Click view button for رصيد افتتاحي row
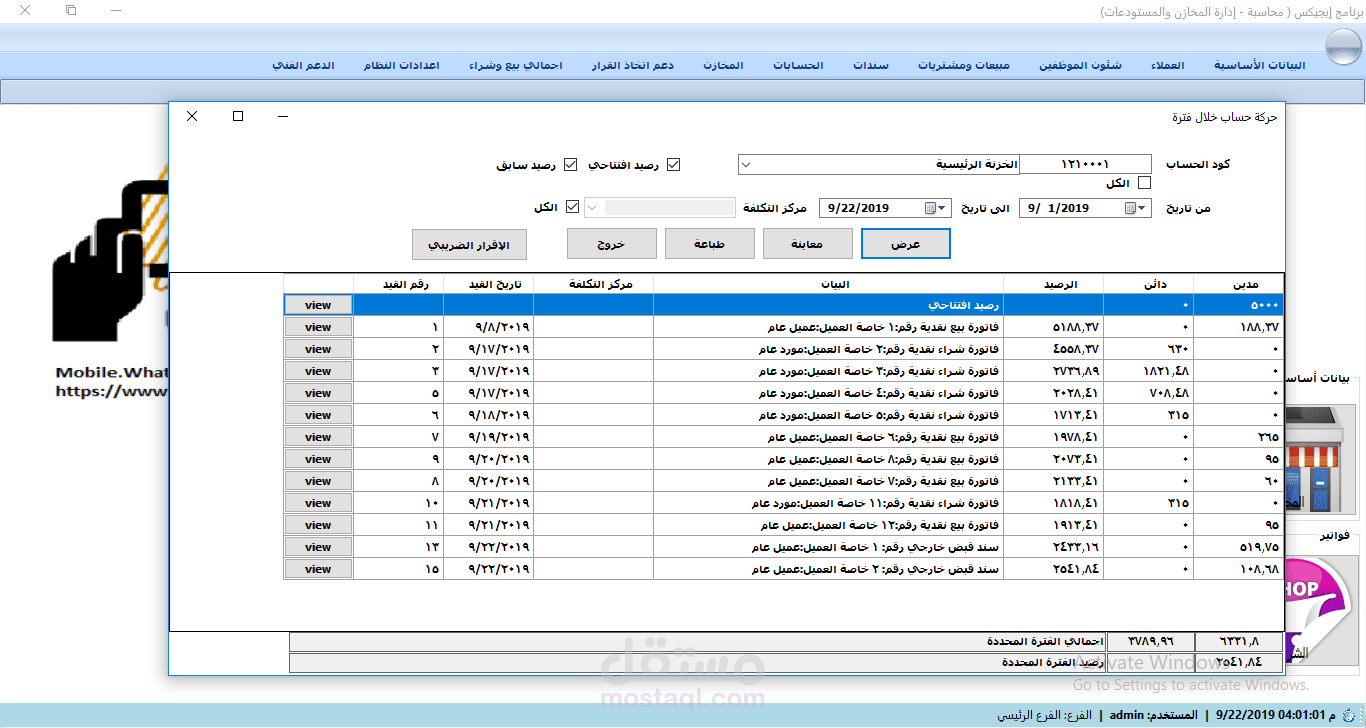Image resolution: width=1366 pixels, height=728 pixels. pos(318,304)
